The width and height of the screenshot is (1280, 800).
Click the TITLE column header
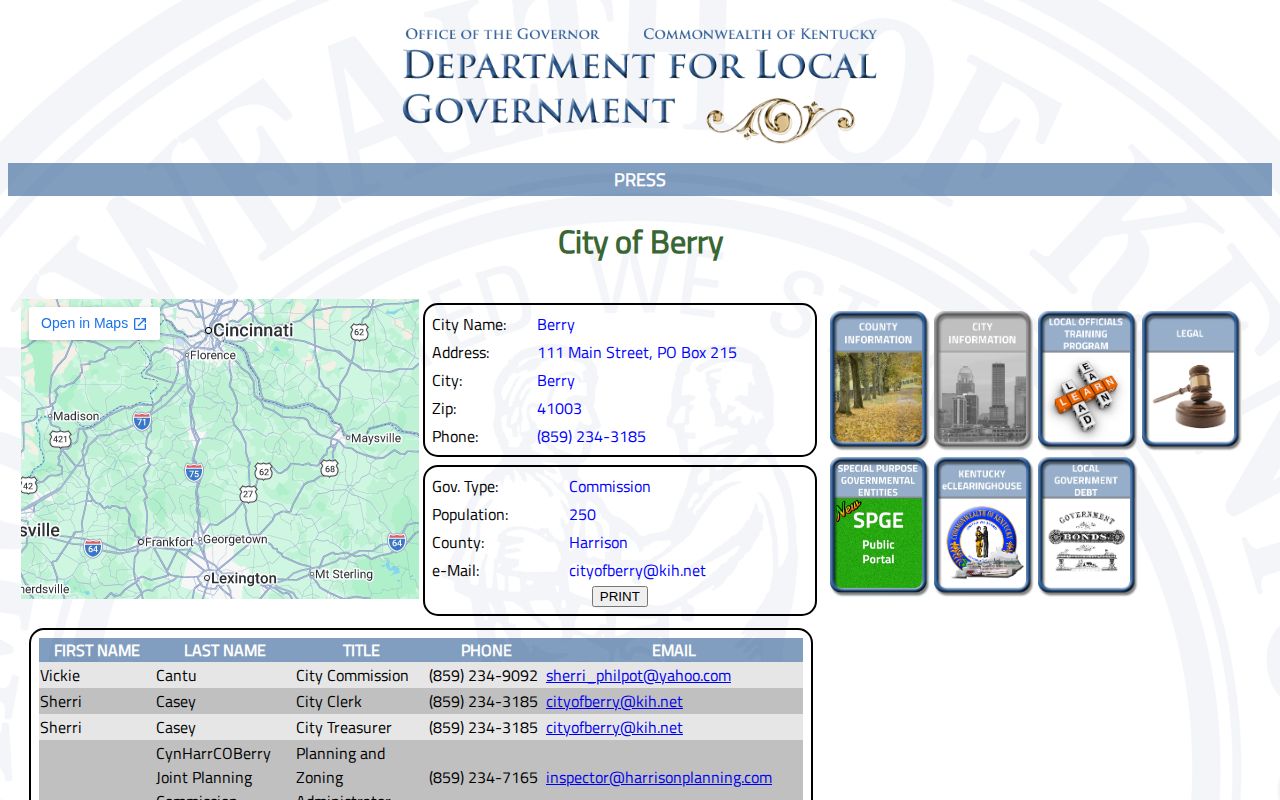point(361,650)
